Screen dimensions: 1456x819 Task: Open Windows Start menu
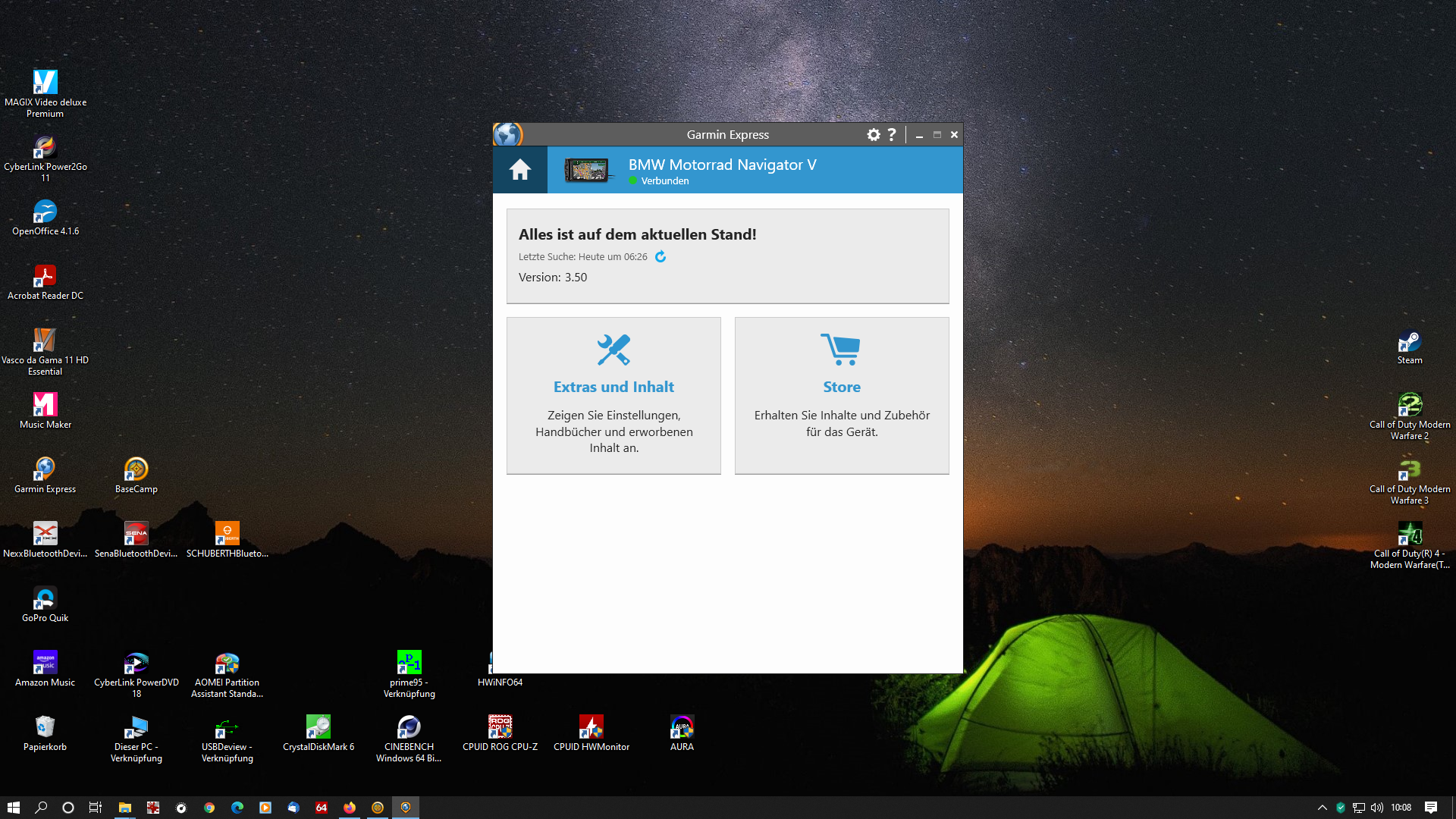[x=14, y=808]
